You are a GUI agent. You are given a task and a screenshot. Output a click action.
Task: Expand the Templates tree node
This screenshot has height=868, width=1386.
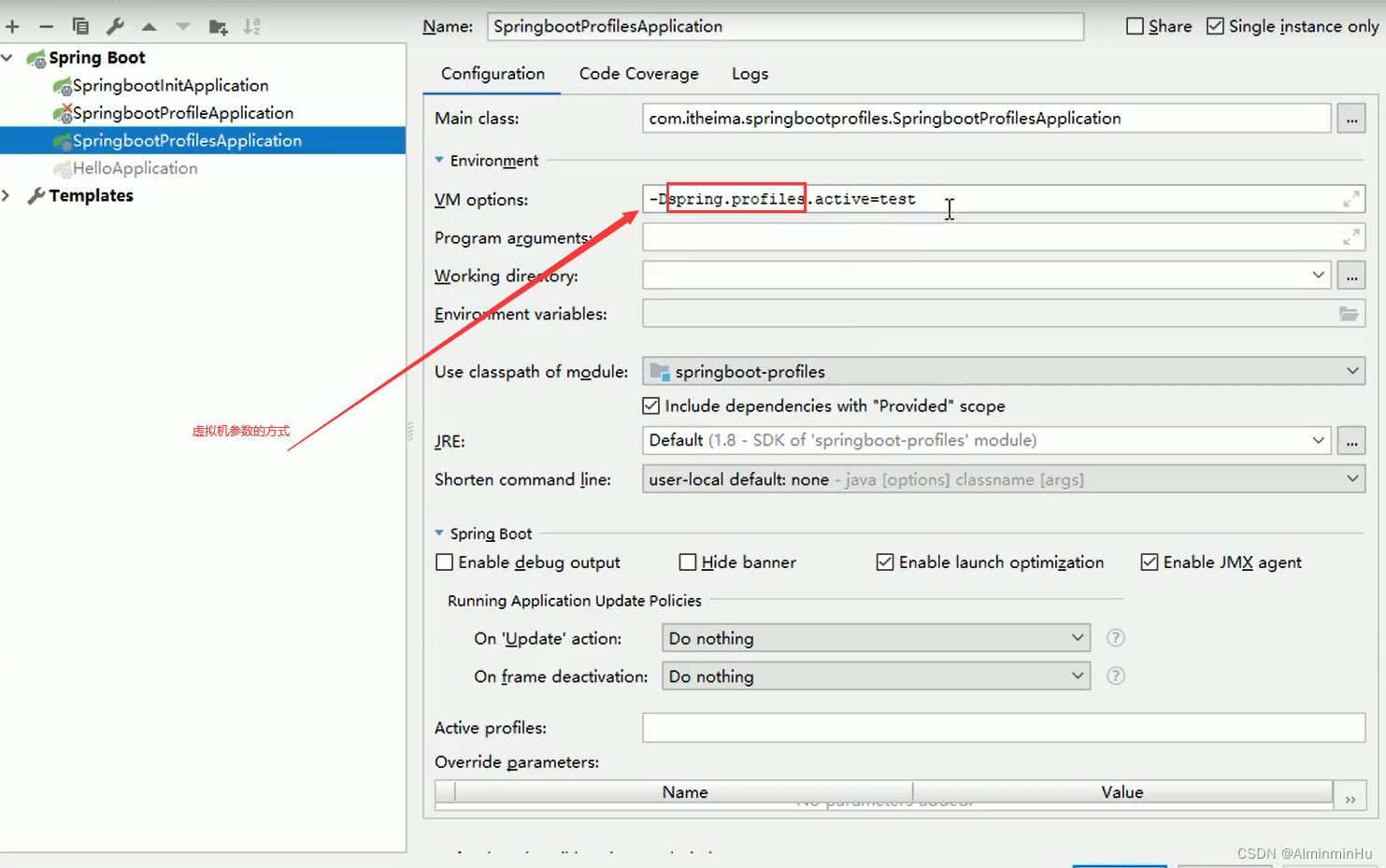(x=7, y=195)
